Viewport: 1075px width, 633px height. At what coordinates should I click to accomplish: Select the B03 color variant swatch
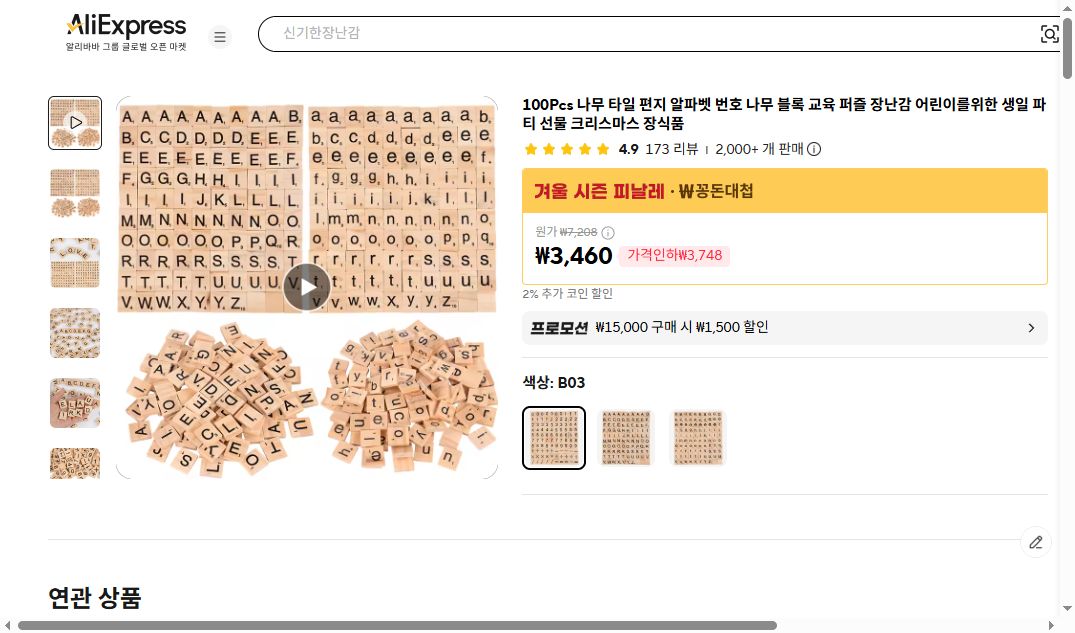coord(553,437)
